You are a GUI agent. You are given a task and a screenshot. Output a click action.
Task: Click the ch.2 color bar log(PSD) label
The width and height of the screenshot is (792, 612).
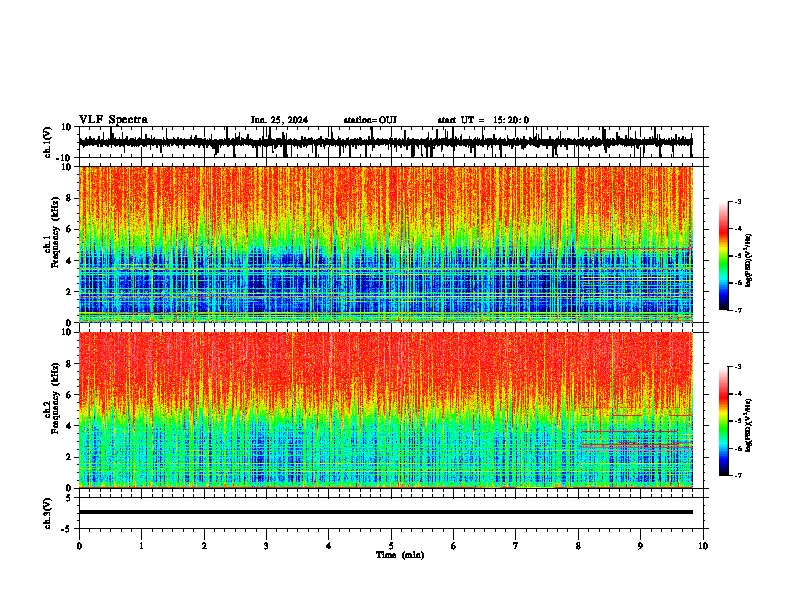pyautogui.click(x=749, y=425)
